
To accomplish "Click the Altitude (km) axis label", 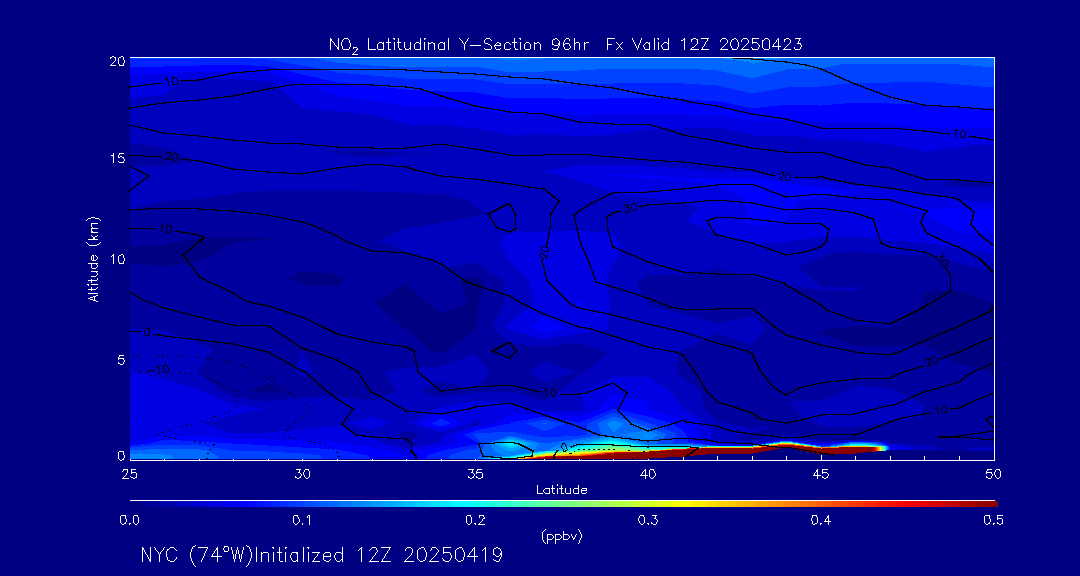I will tap(94, 258).
